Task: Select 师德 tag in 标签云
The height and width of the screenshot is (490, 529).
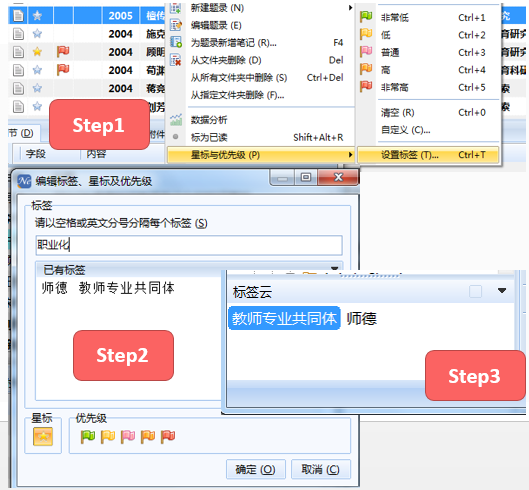Action: [x=362, y=319]
